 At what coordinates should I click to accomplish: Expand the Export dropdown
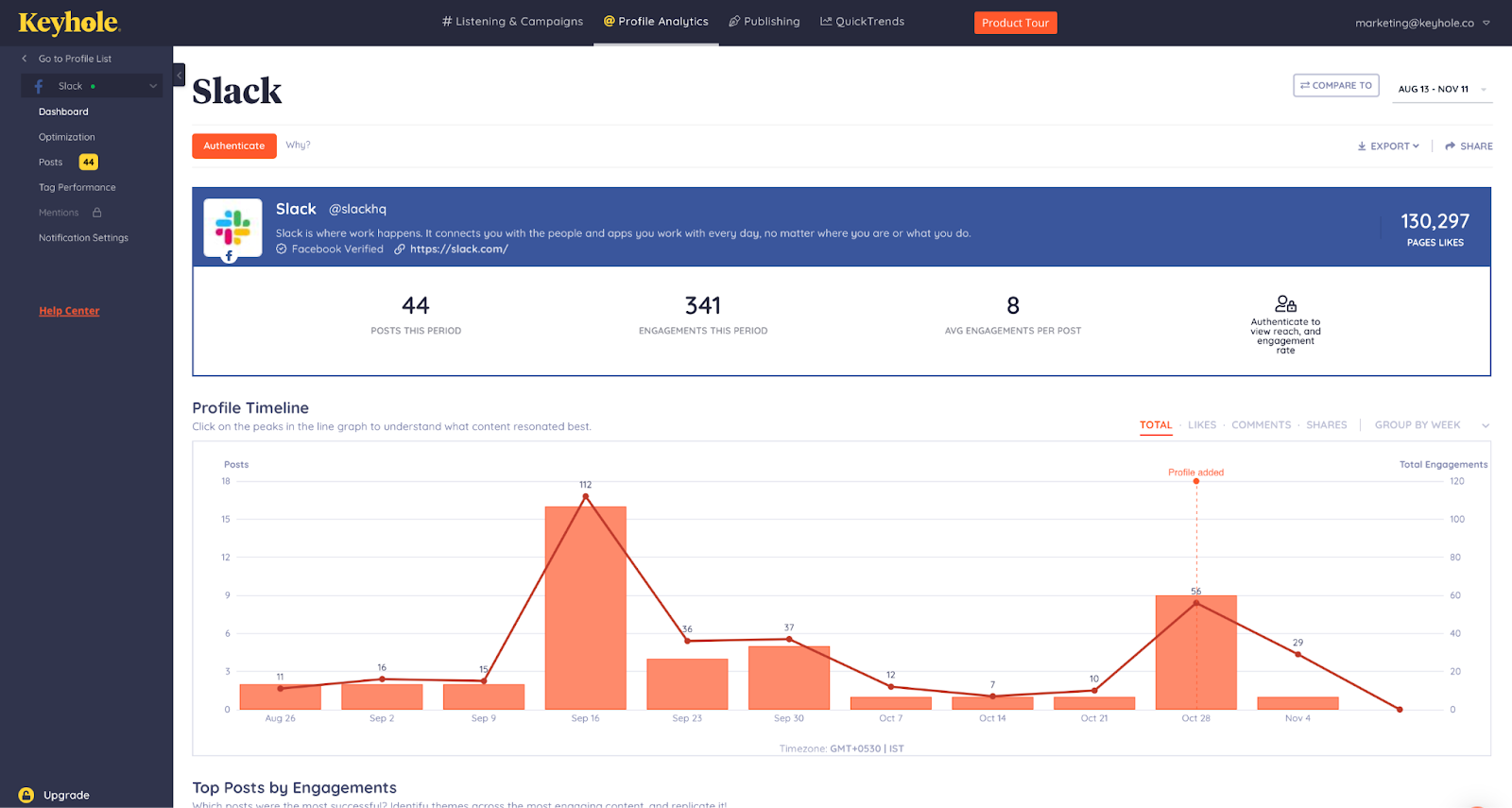click(1388, 146)
